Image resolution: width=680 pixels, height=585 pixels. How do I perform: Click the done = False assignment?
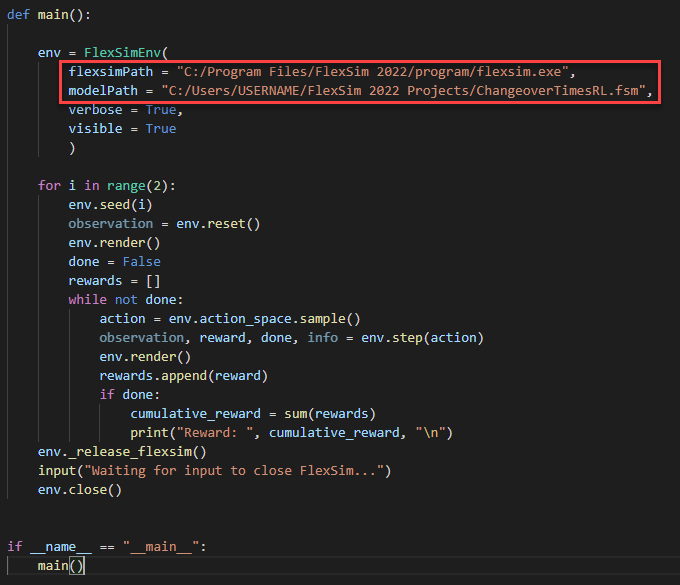[x=114, y=262]
